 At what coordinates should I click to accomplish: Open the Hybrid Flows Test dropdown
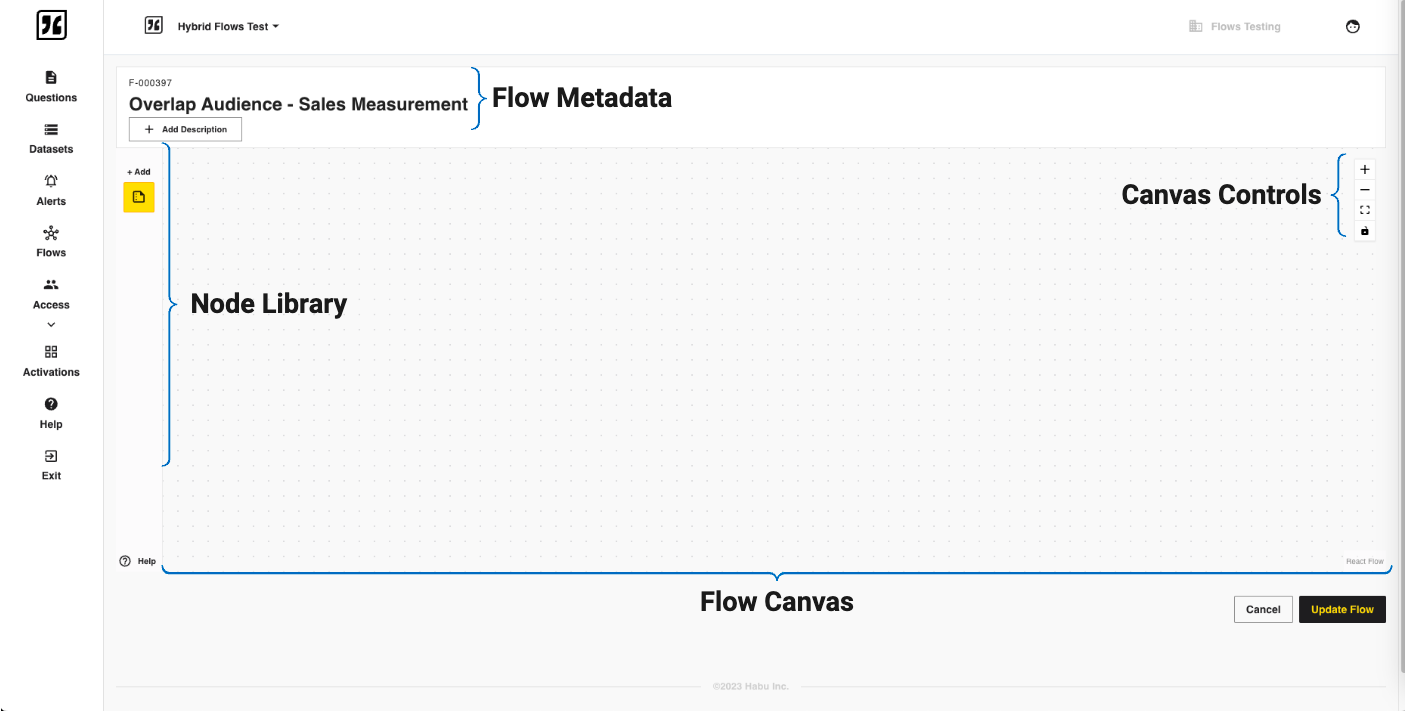[x=228, y=27]
